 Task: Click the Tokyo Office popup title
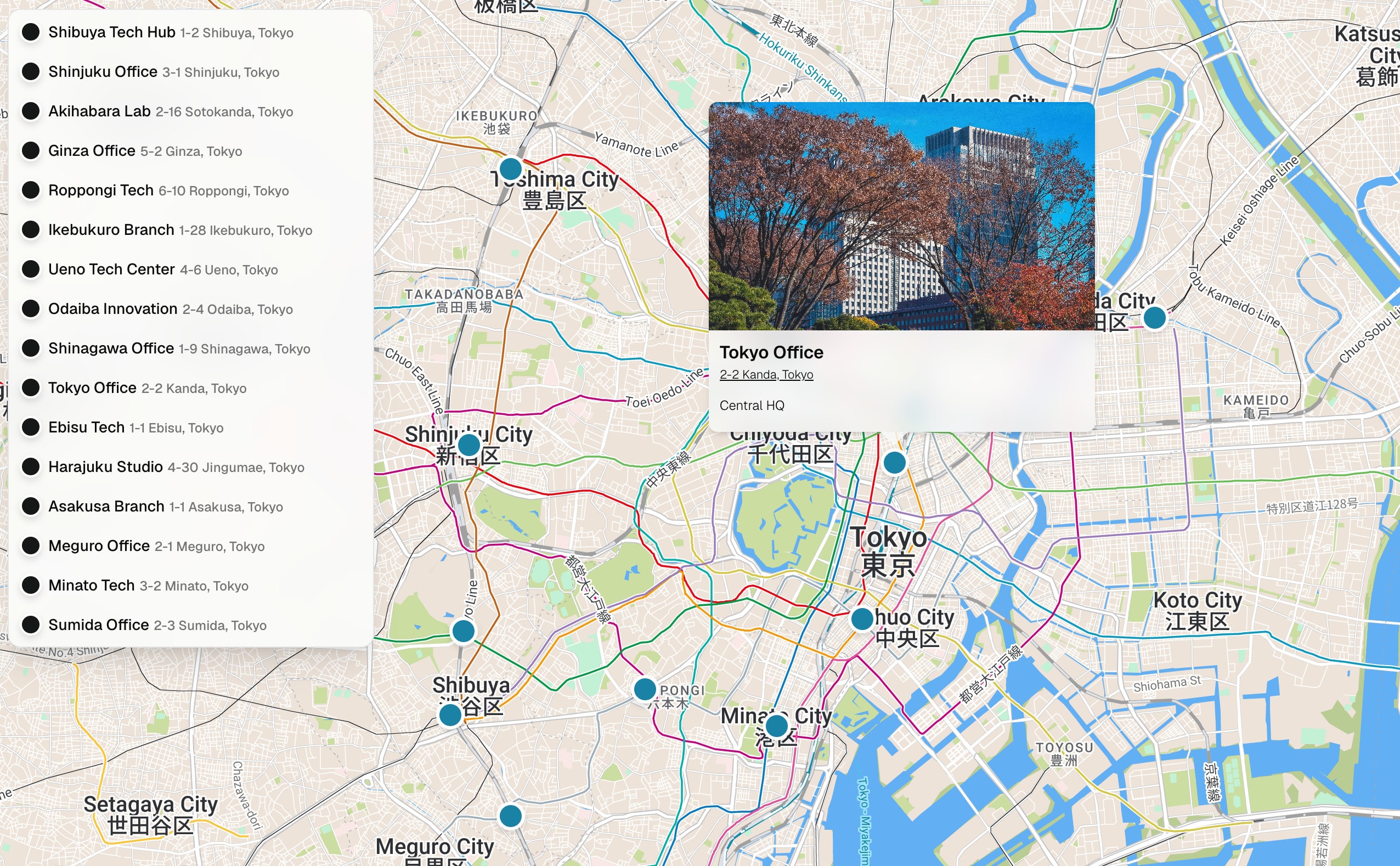771,352
